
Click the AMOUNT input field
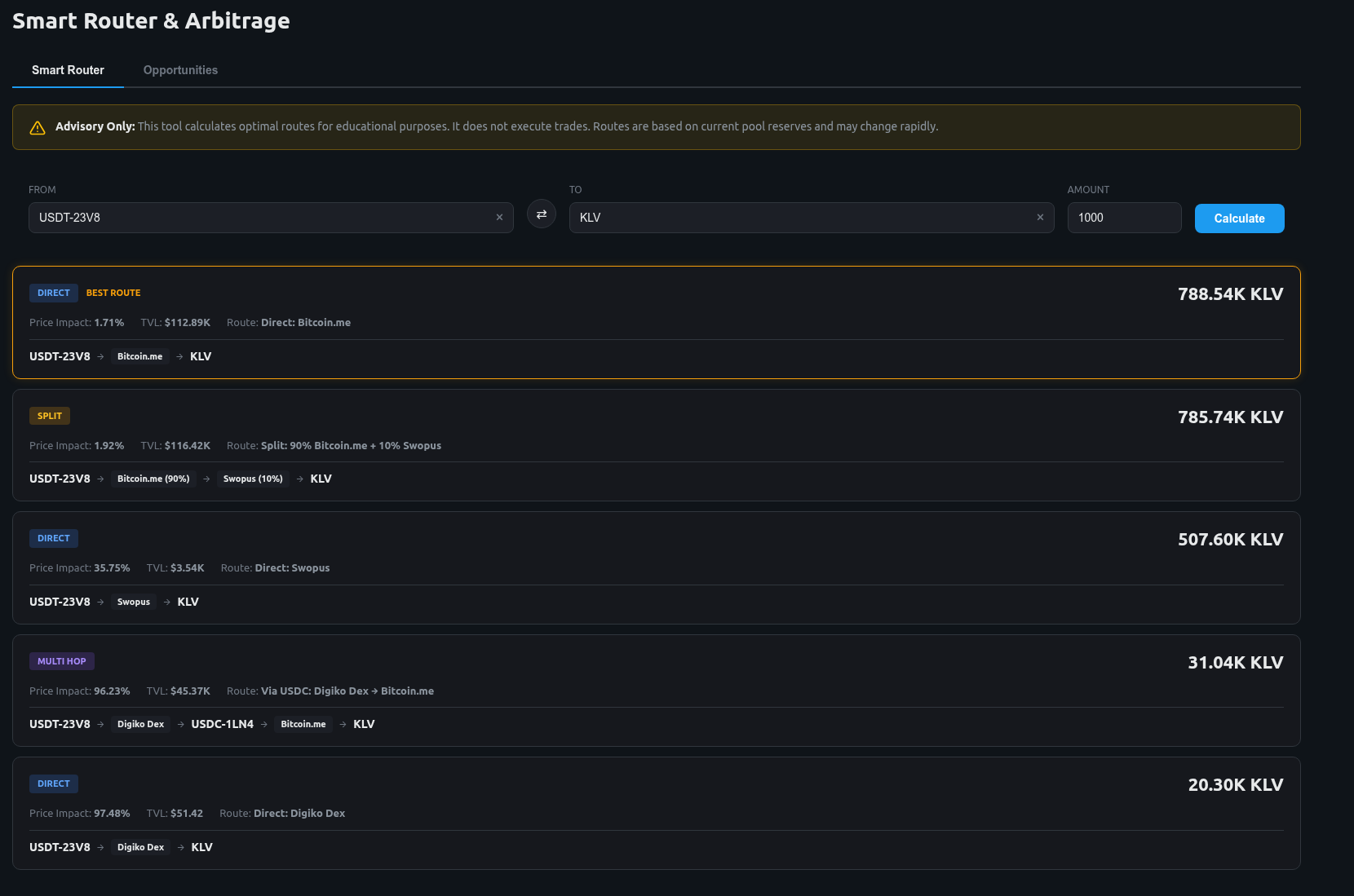1124,217
